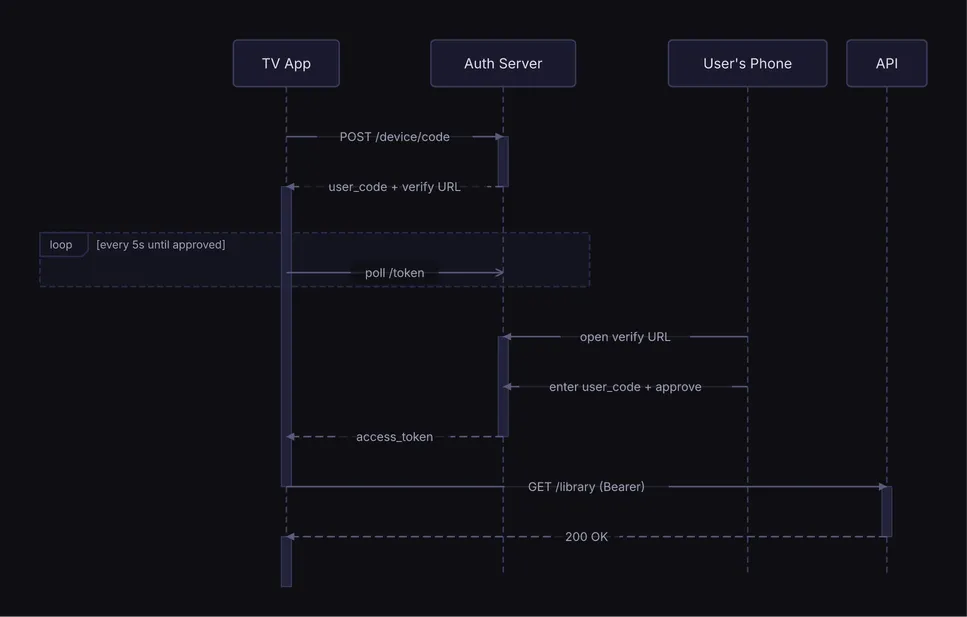Screen dimensions: 967x617
Task: Select the Auth Server participant box
Action: 503,64
